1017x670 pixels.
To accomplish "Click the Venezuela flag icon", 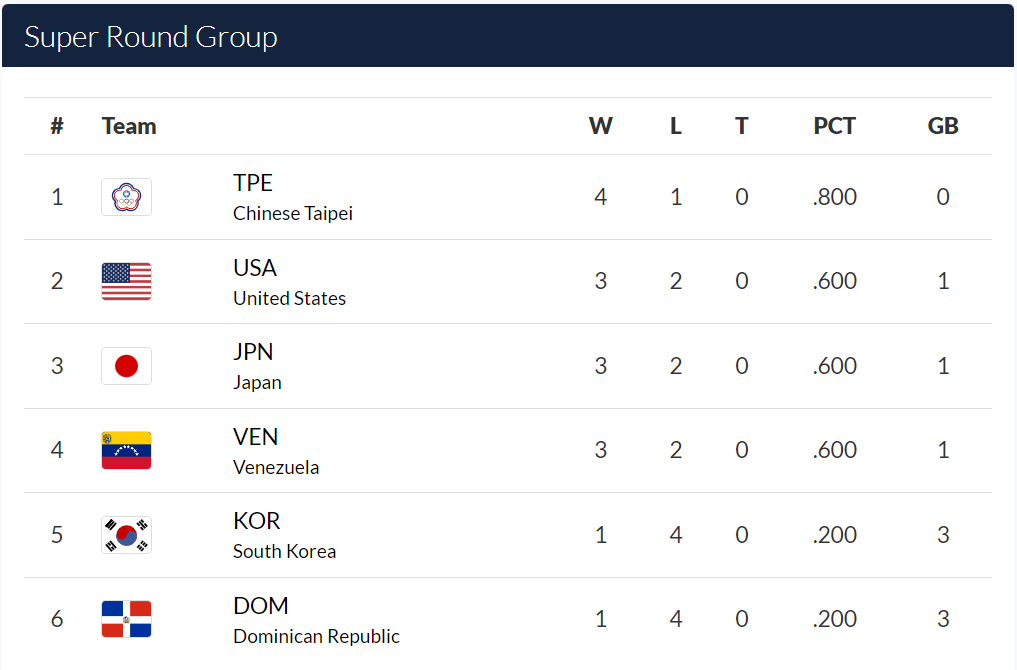I will point(126,450).
